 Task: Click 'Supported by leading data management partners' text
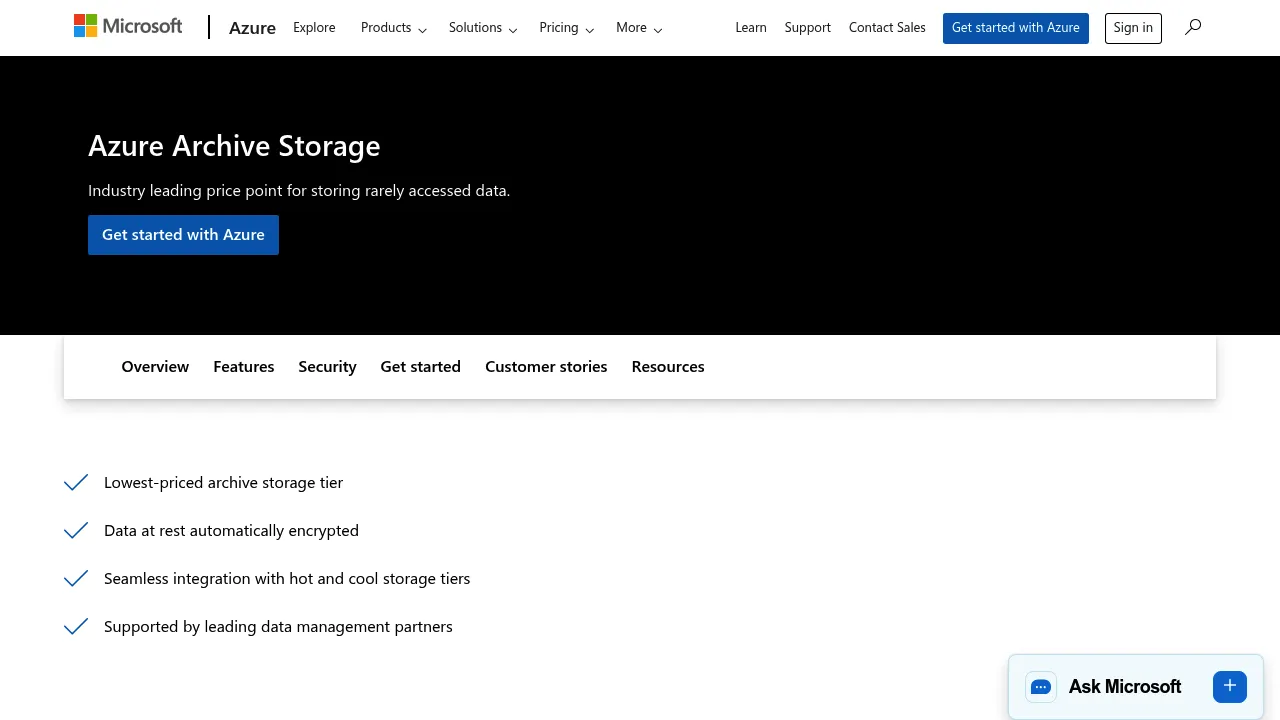tap(278, 627)
